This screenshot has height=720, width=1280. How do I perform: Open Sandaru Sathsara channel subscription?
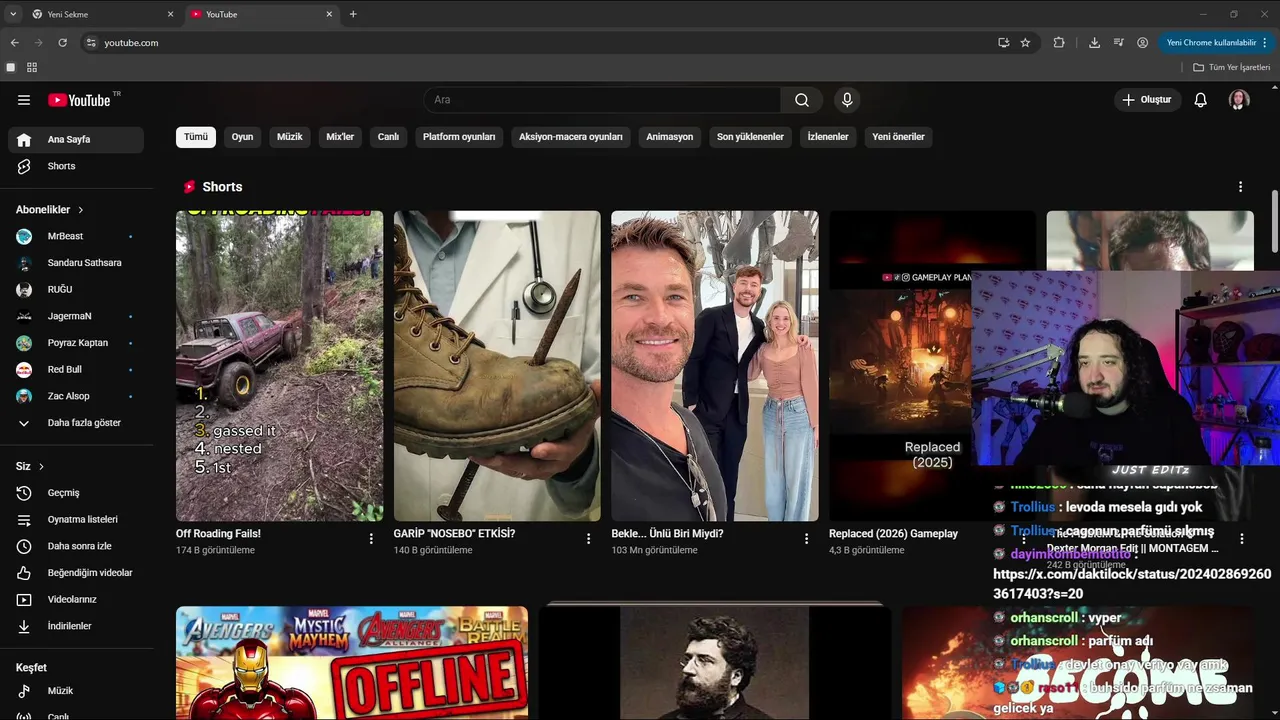click(x=76, y=263)
